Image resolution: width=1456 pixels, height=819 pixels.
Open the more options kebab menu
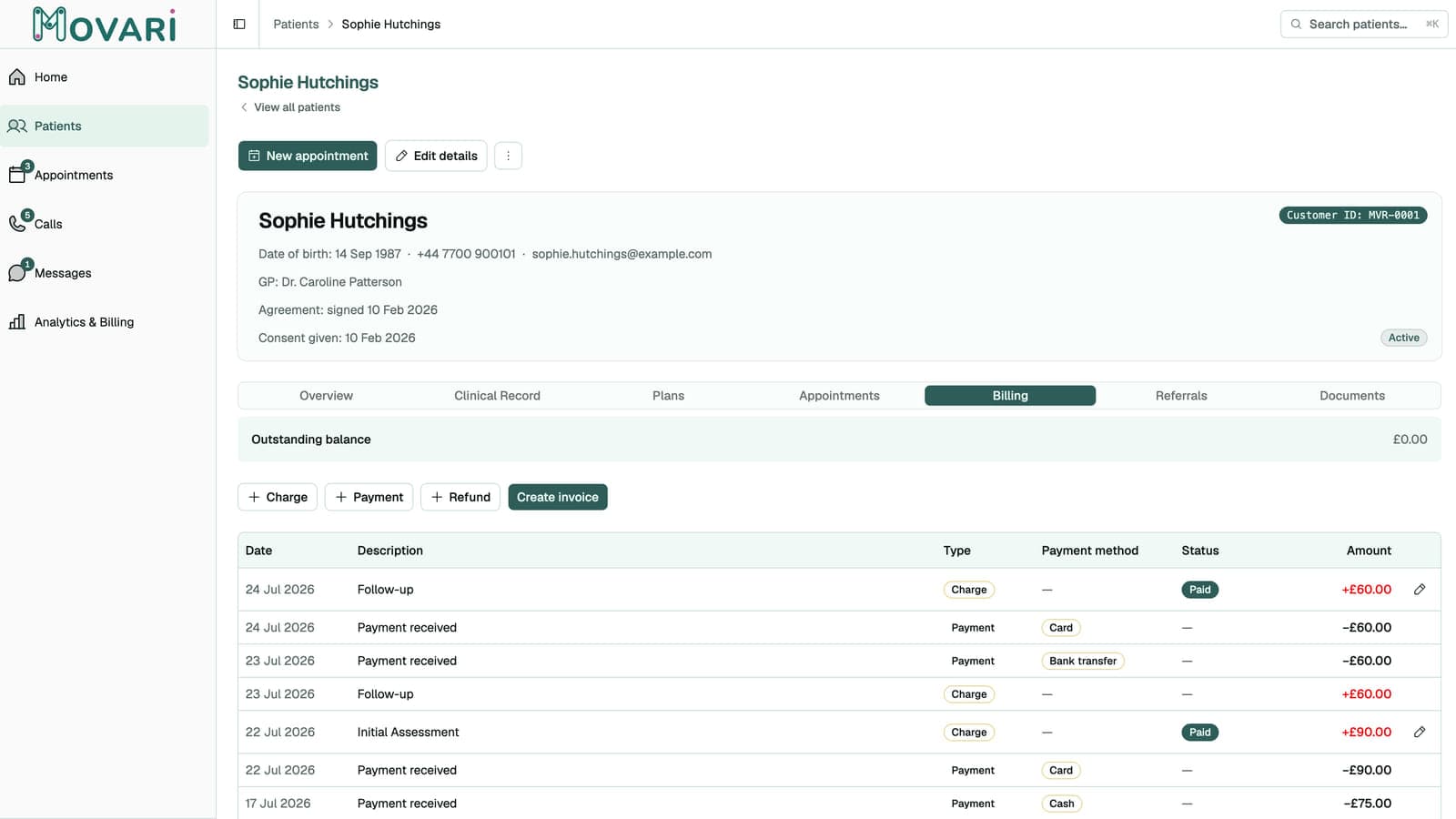click(x=508, y=156)
